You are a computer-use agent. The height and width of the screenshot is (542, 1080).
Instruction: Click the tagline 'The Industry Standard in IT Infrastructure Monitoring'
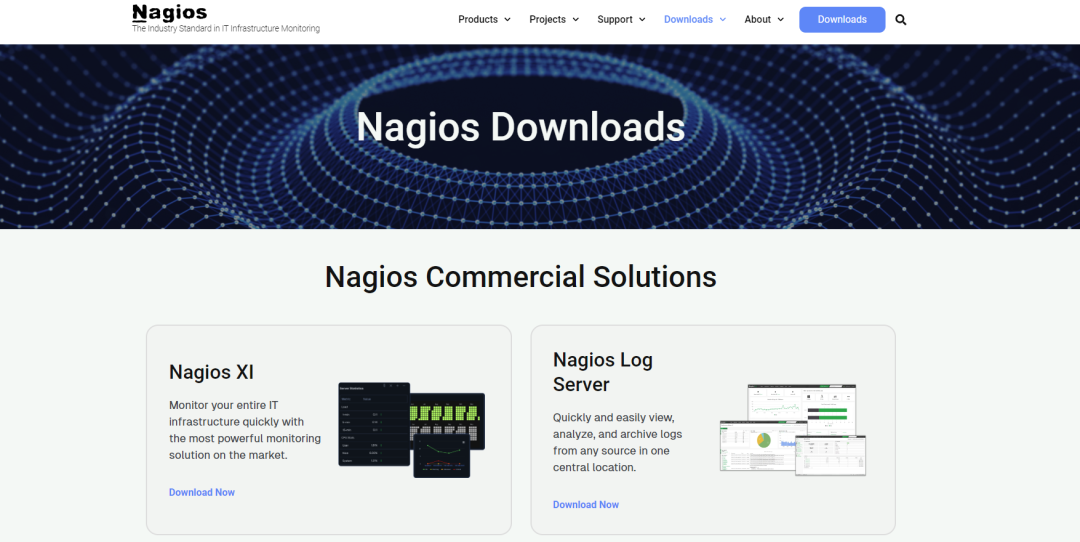tap(226, 29)
